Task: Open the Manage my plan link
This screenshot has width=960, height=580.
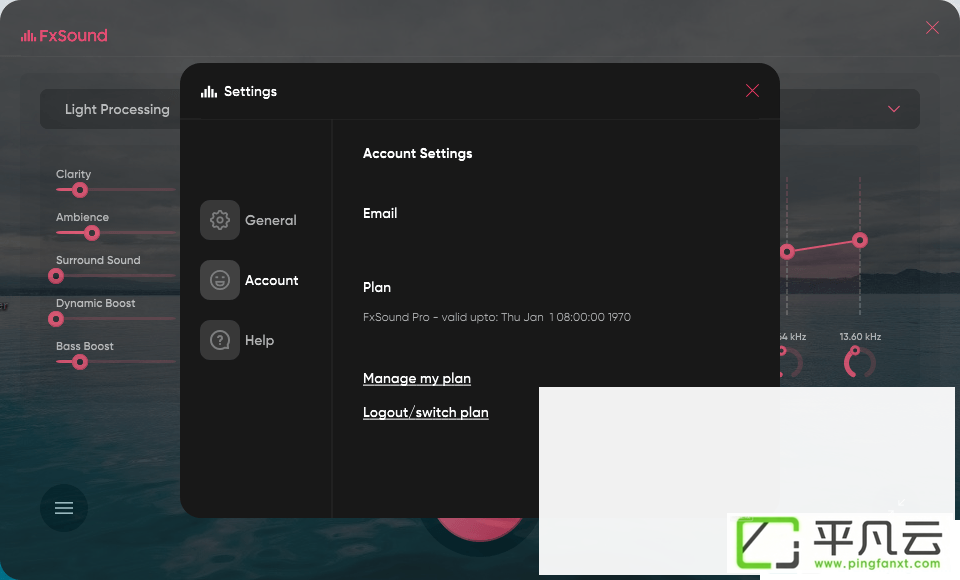Action: click(417, 379)
